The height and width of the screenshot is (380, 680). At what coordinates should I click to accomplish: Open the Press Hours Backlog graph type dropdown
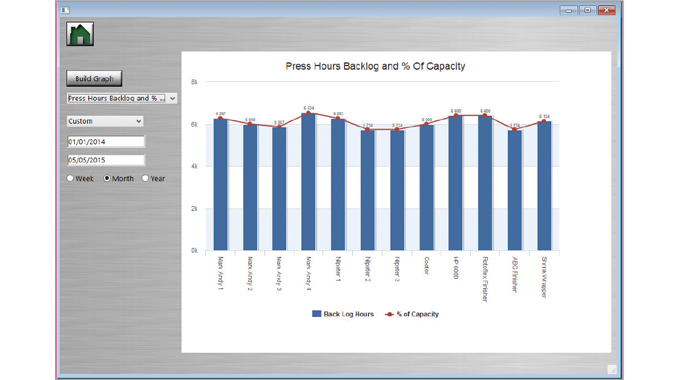click(x=122, y=98)
